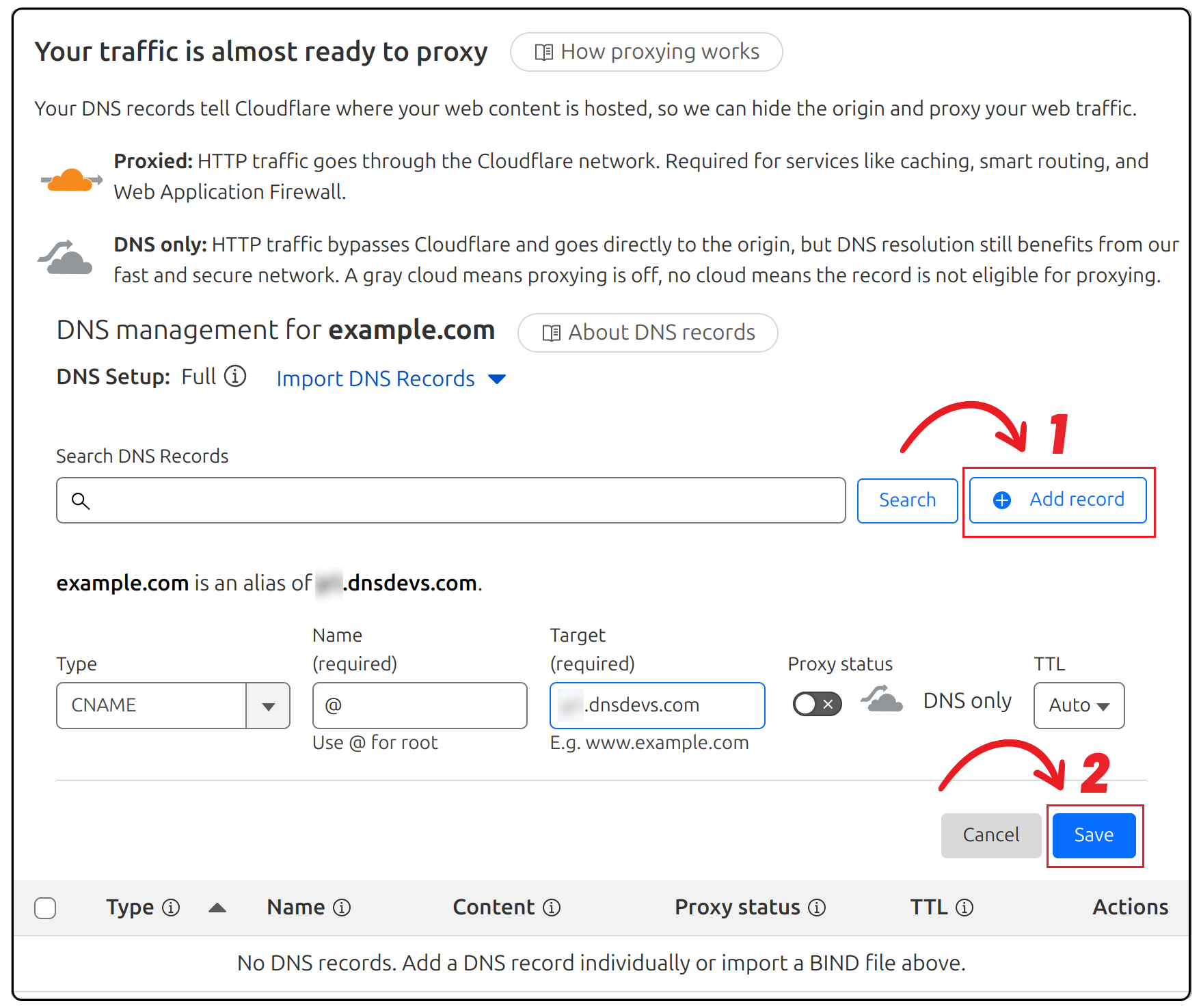
Task: Open About DNS records guide
Action: point(647,333)
